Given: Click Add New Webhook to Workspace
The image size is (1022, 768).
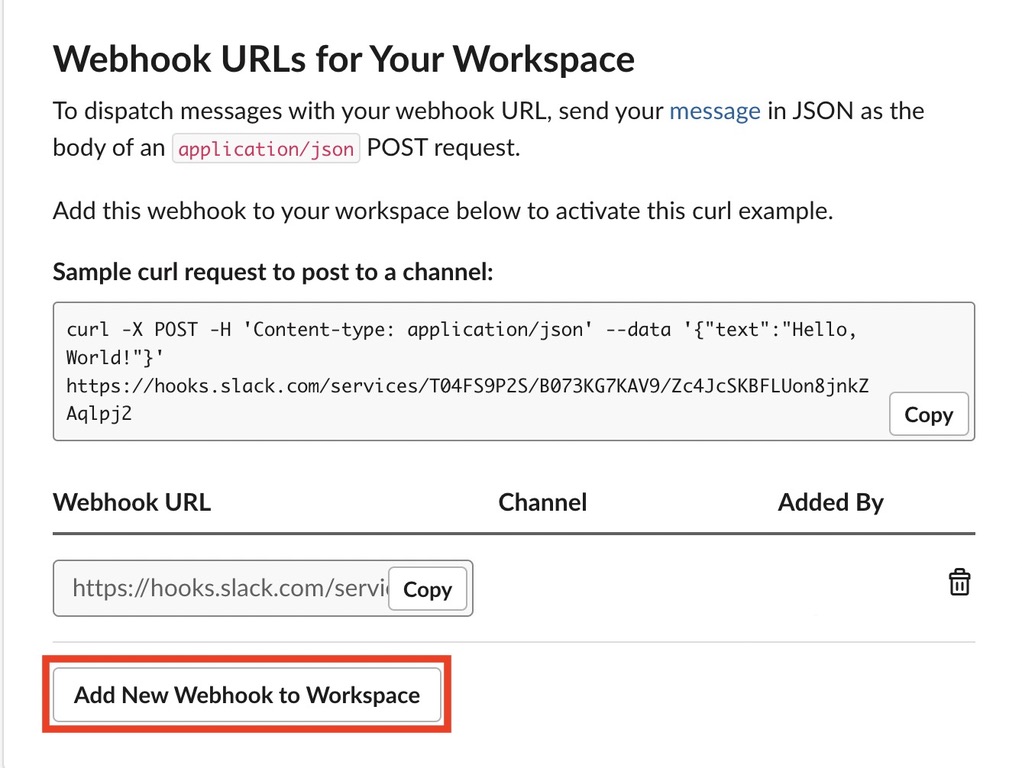Looking at the screenshot, I should (x=247, y=695).
